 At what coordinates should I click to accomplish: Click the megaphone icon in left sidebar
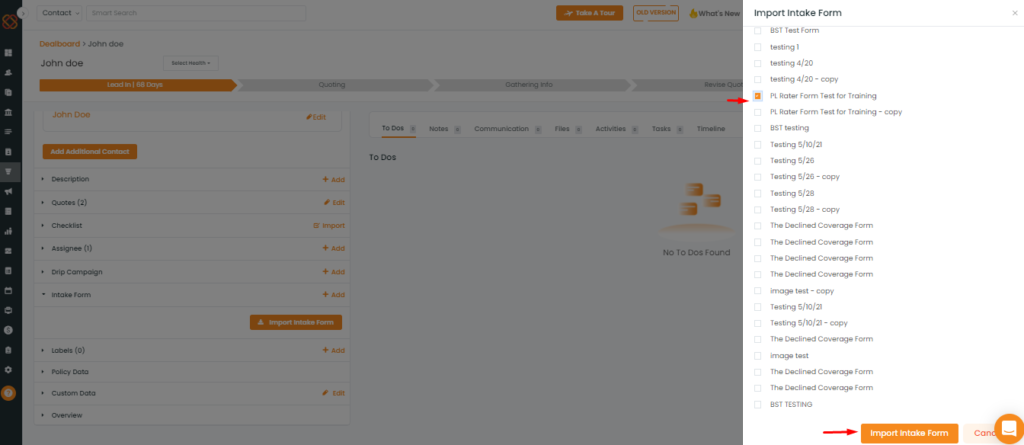(x=8, y=191)
